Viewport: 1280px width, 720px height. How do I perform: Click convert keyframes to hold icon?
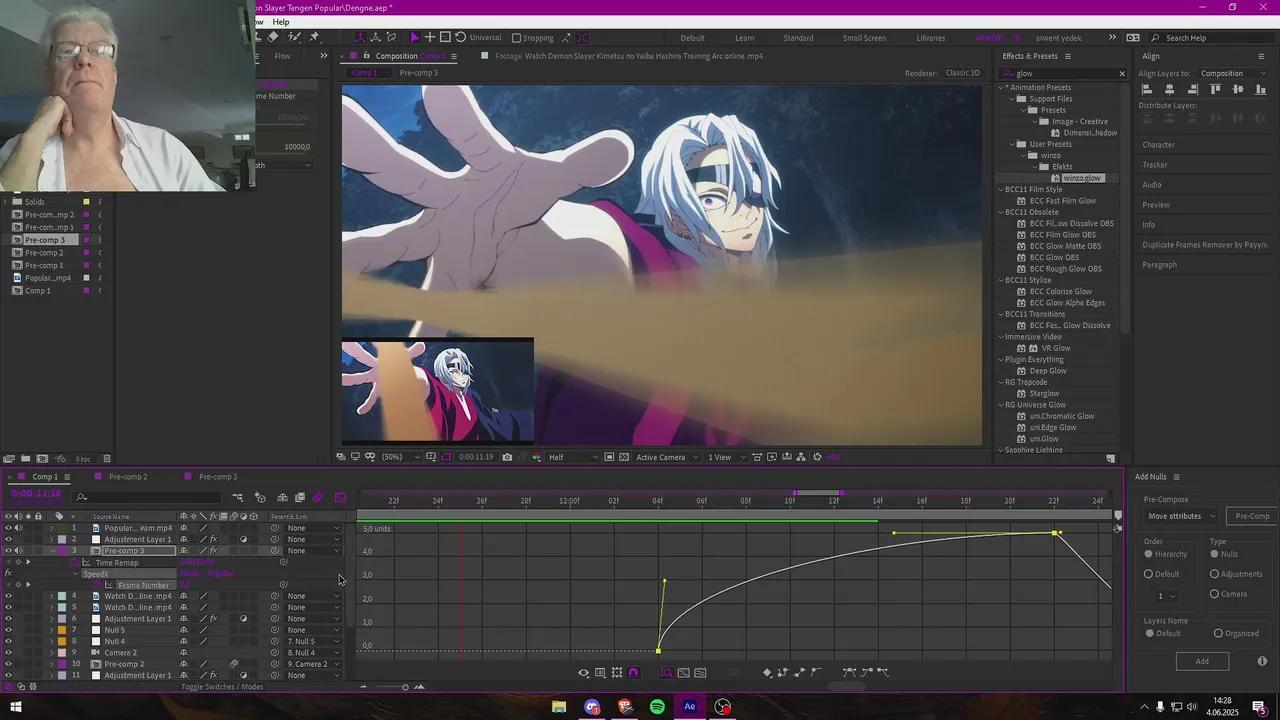pyautogui.click(x=783, y=673)
